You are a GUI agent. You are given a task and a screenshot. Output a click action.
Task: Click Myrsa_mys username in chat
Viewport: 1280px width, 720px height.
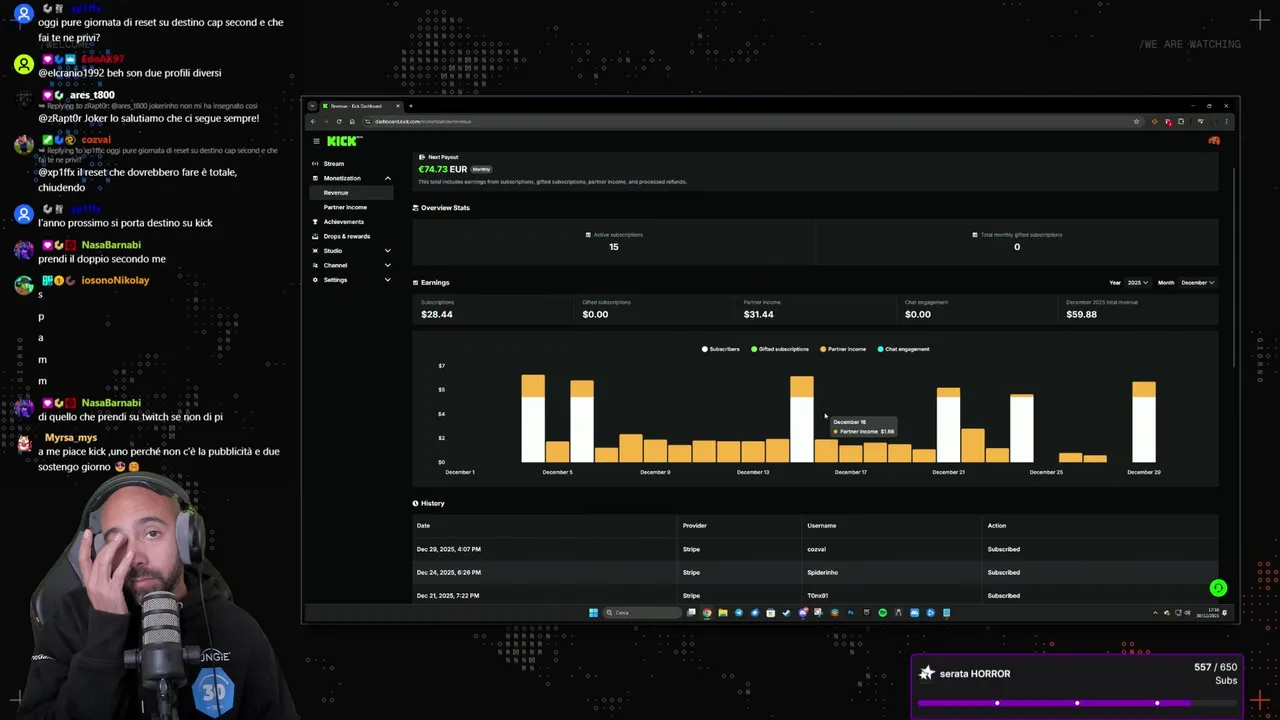(x=71, y=438)
